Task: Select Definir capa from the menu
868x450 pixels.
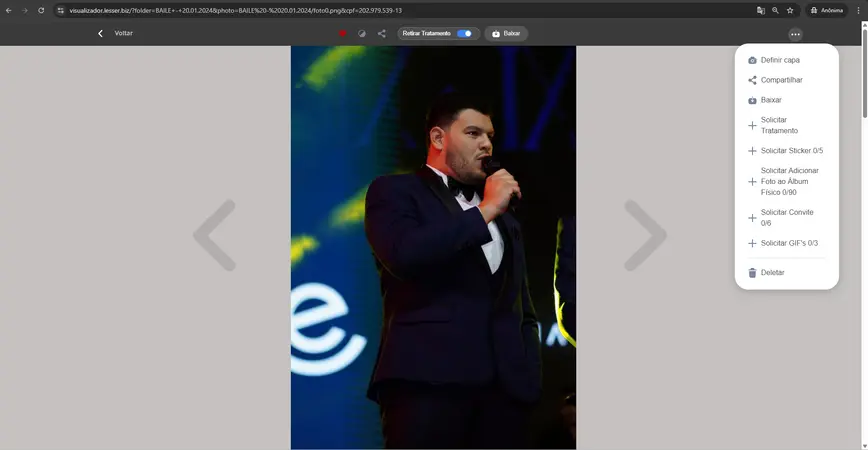Action: click(x=779, y=60)
